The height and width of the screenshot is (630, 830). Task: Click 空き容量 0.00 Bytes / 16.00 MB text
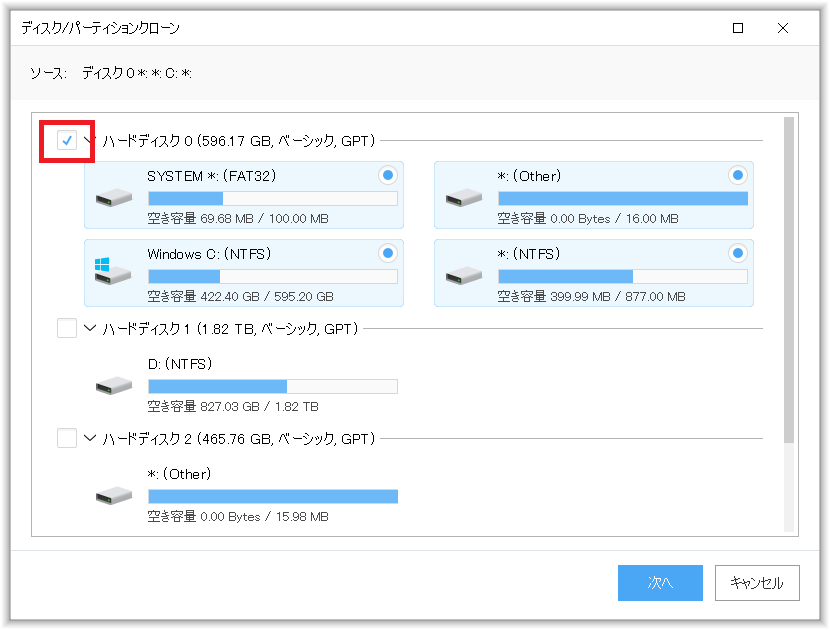(x=588, y=219)
